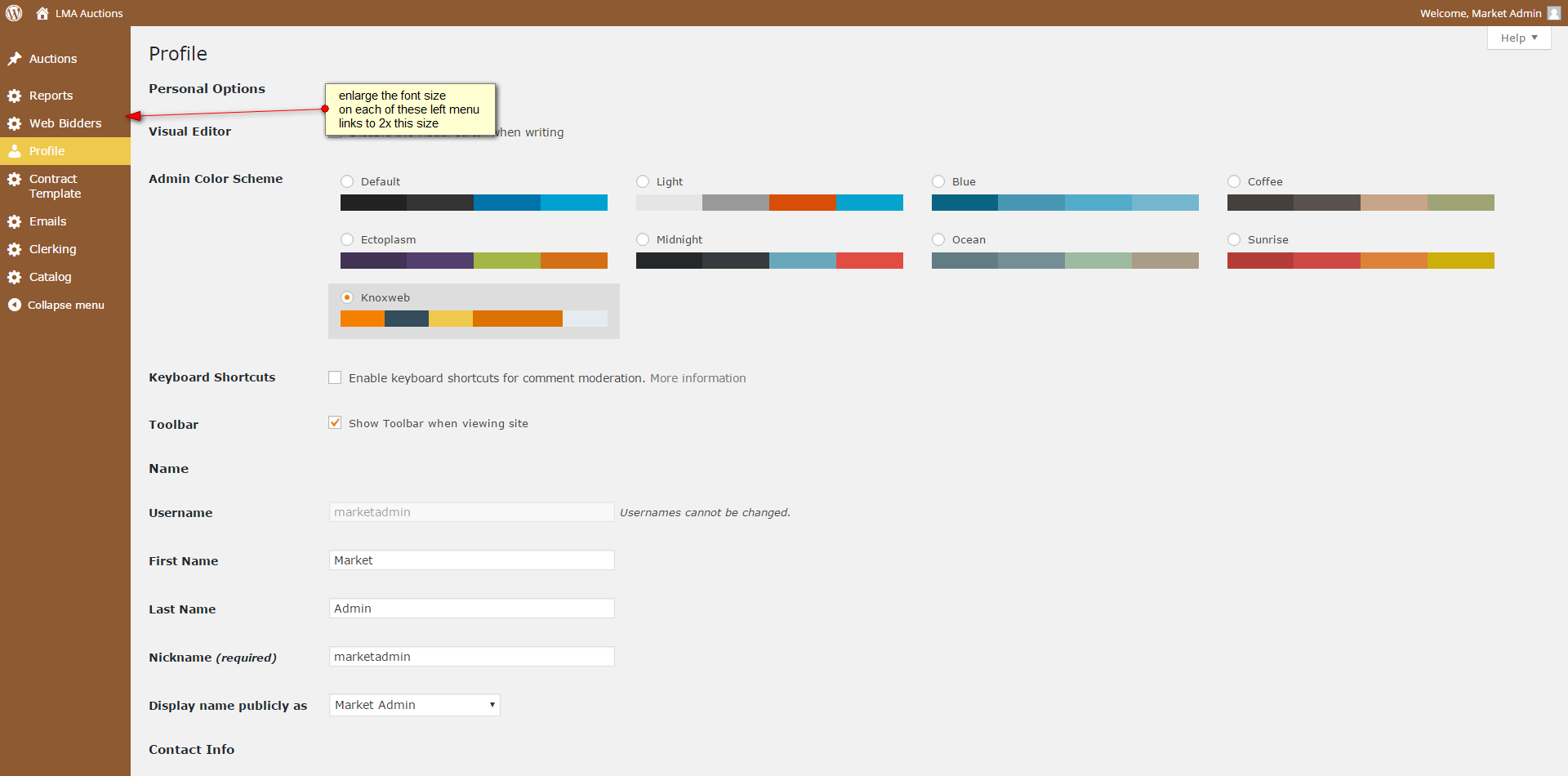Click the Default scheme color palette
This screenshot has height=776, width=1568.
[474, 203]
